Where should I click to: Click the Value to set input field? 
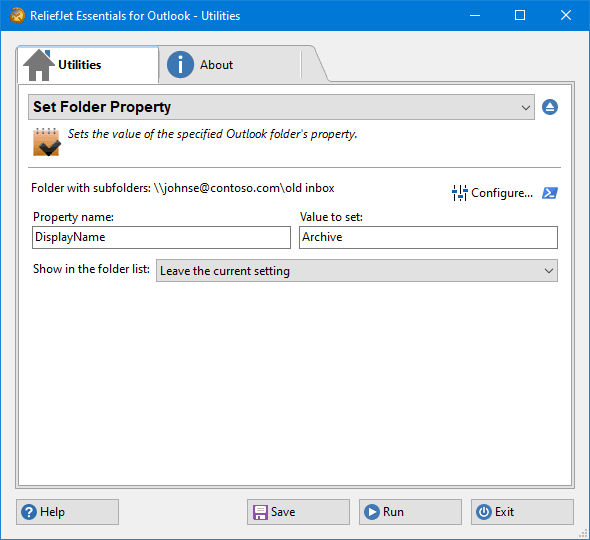428,237
